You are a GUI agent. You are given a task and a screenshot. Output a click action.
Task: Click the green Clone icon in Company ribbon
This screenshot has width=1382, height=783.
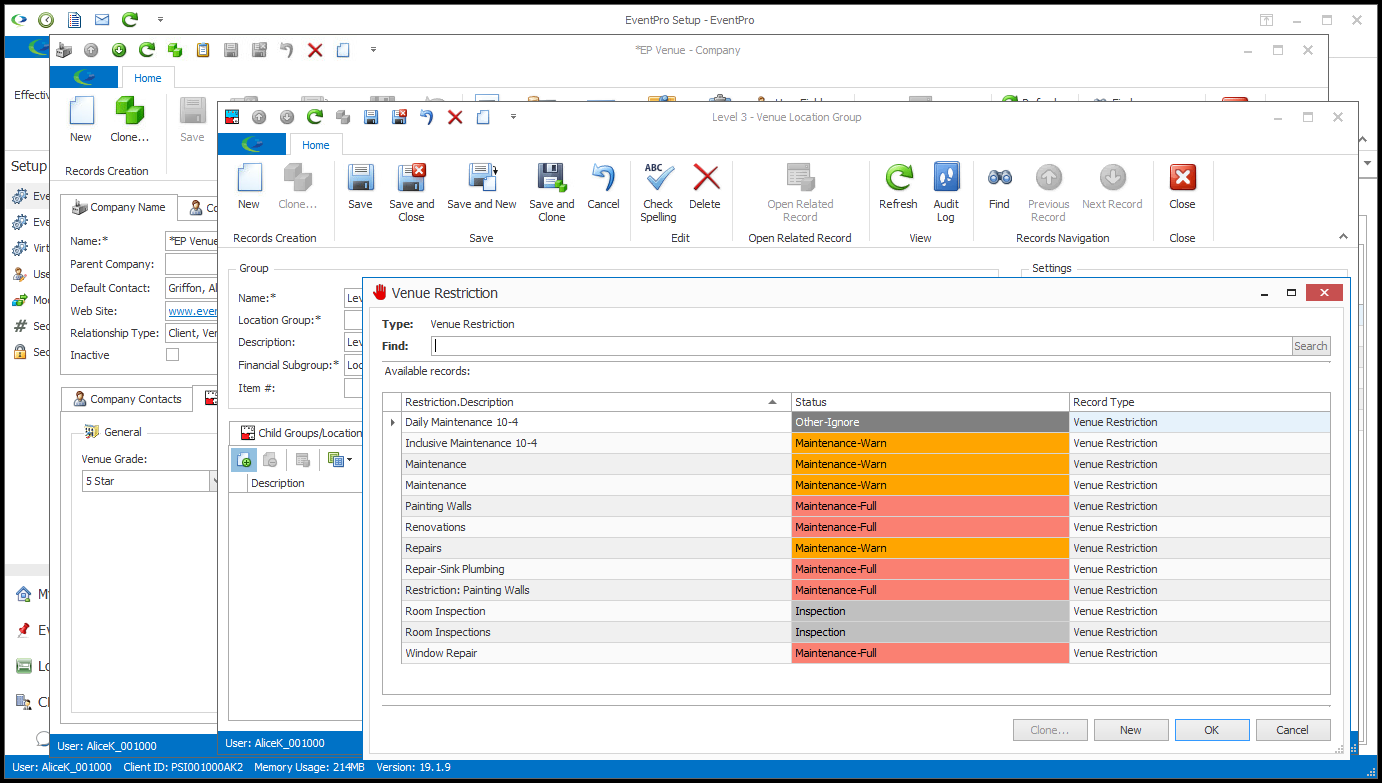[129, 111]
